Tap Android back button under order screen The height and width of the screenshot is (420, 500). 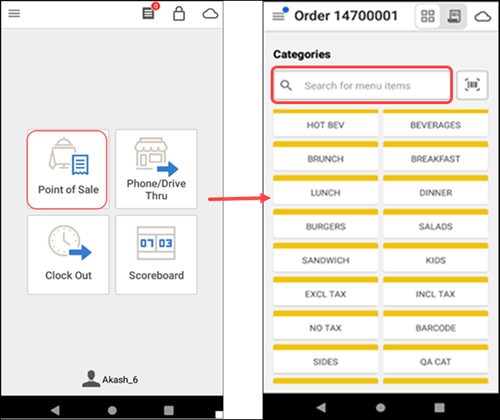coord(321,407)
